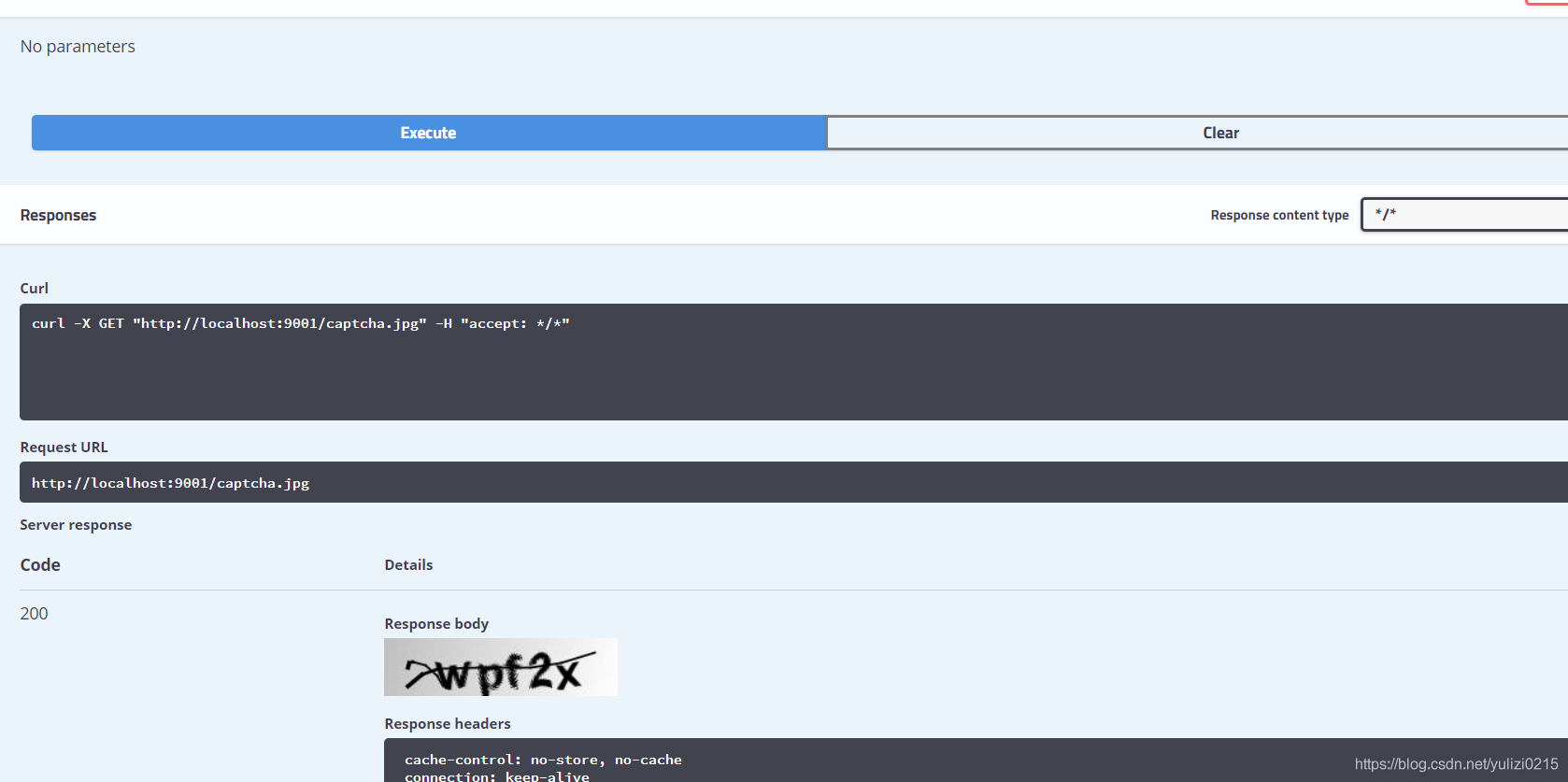Viewport: 1568px width, 782px height.
Task: Click the captcha image wpf2x
Action: [500, 667]
